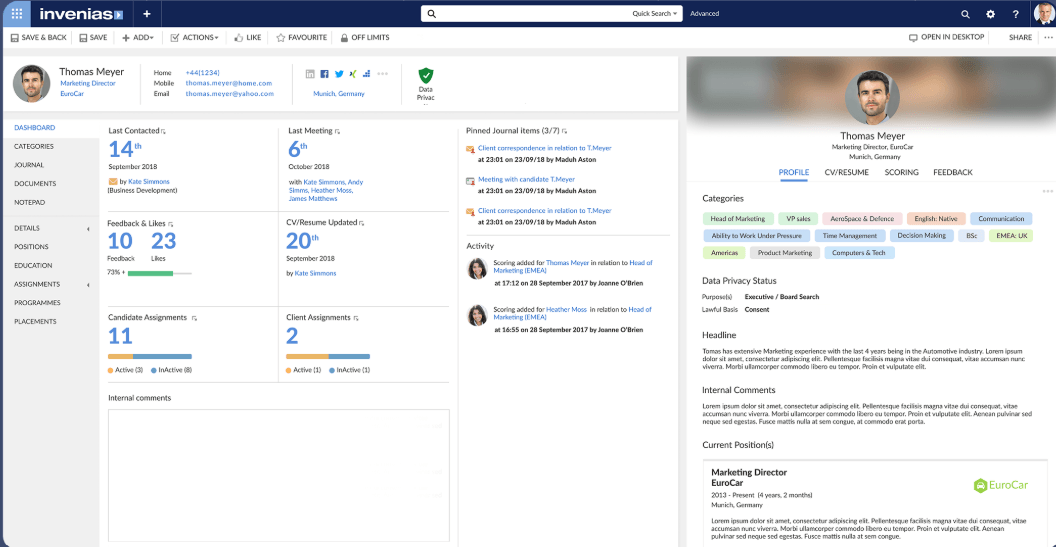
Task: Click the Internal comments text area
Action: tap(279, 475)
